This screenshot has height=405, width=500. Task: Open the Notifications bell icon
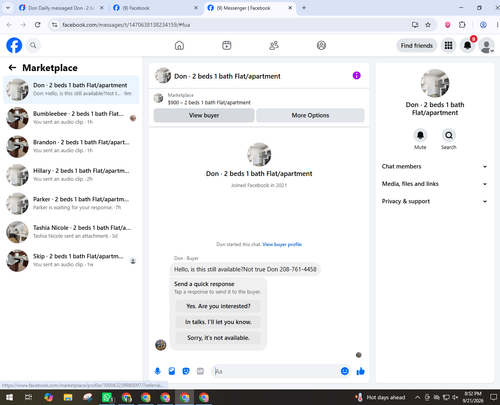click(467, 45)
